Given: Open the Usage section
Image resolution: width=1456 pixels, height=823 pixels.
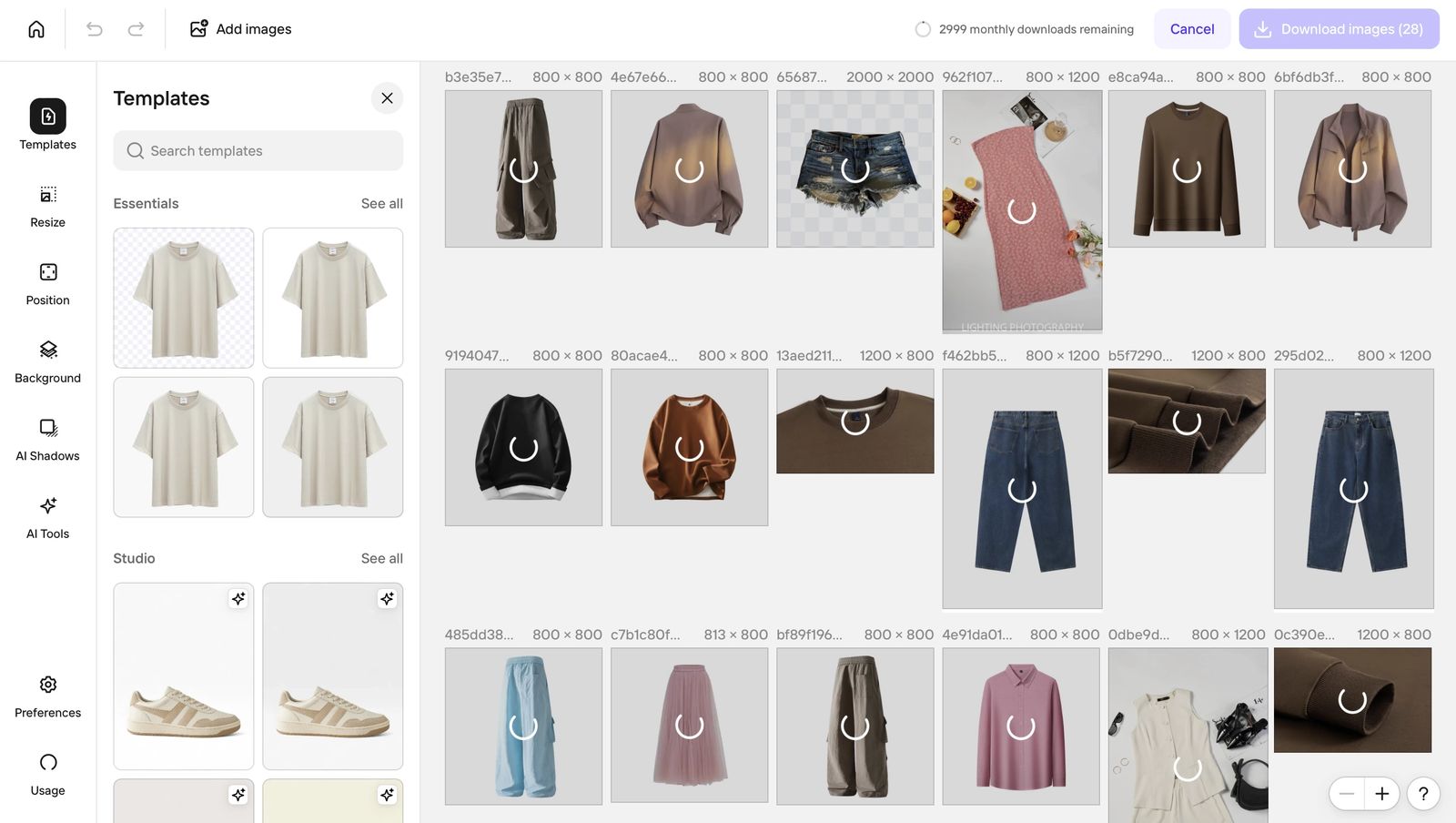Looking at the screenshot, I should point(47,775).
